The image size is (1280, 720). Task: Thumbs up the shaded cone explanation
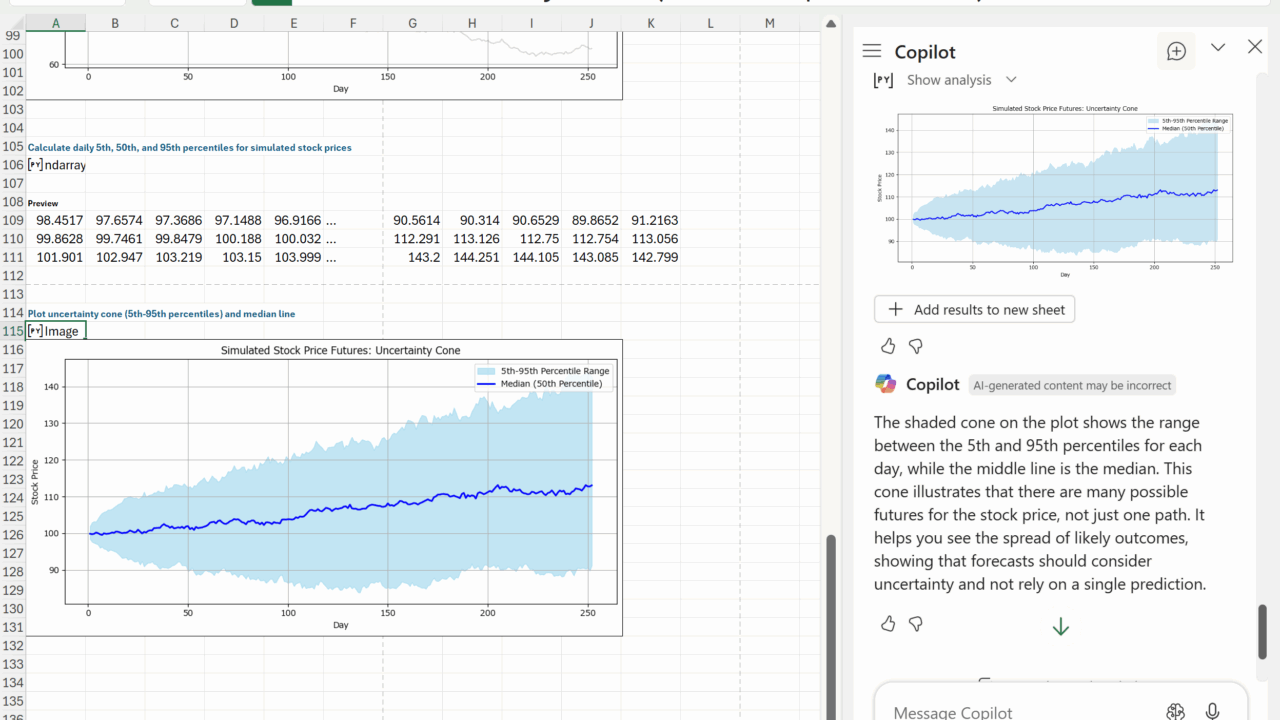888,624
